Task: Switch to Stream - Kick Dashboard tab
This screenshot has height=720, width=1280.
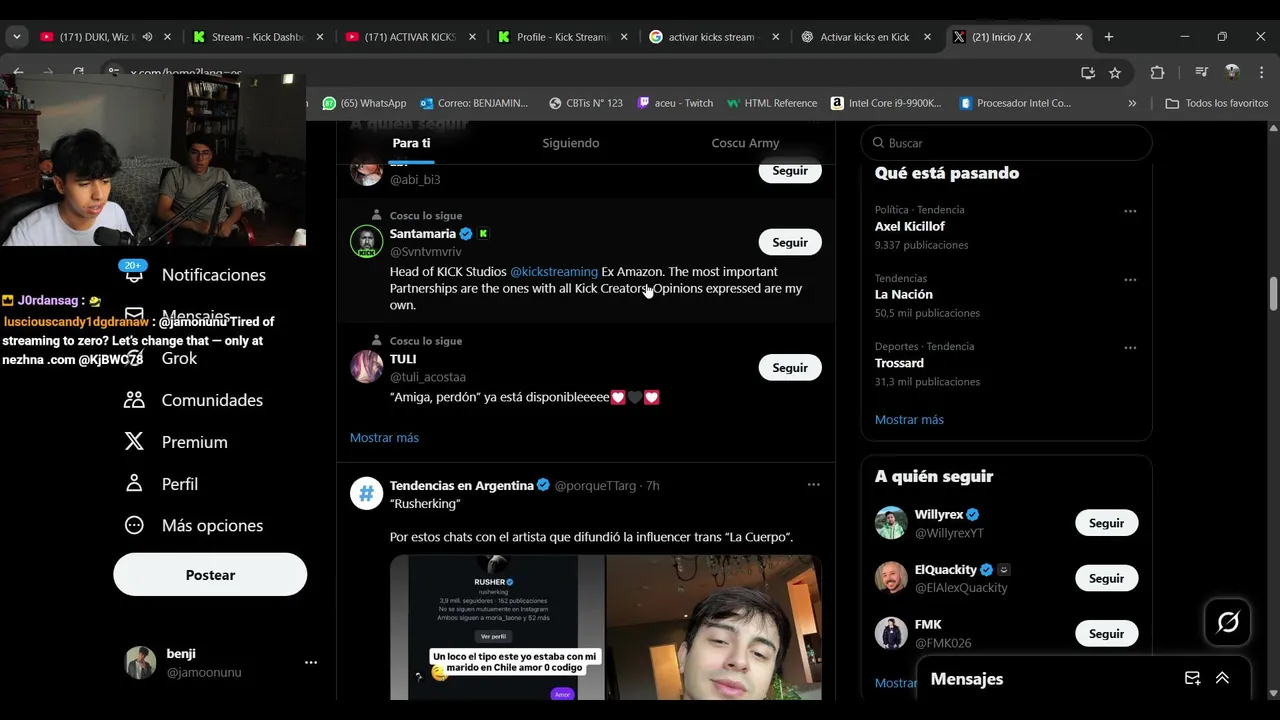Action: click(x=258, y=37)
